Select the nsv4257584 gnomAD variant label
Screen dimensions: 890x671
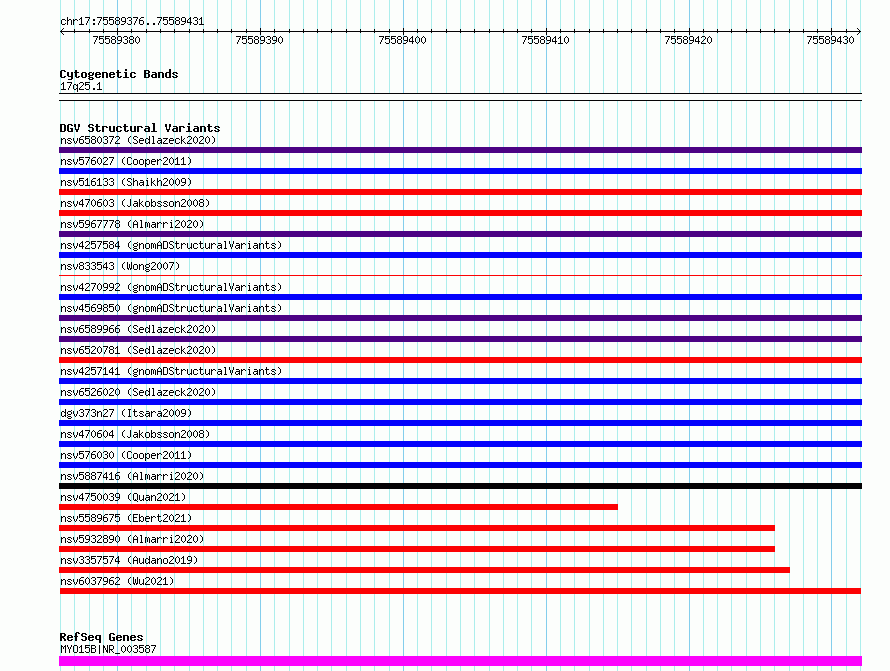click(x=171, y=245)
